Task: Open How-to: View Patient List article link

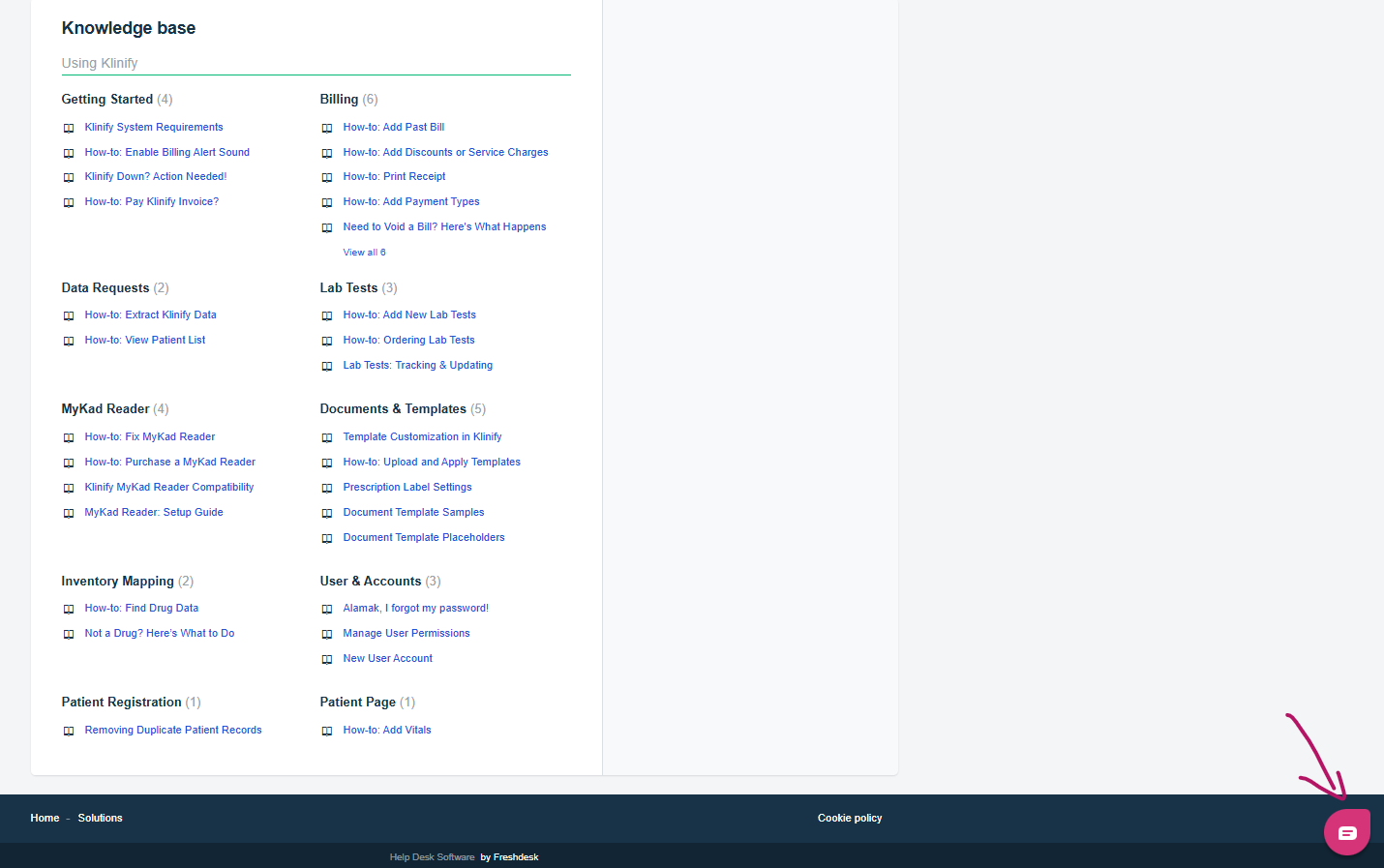Action: [145, 340]
